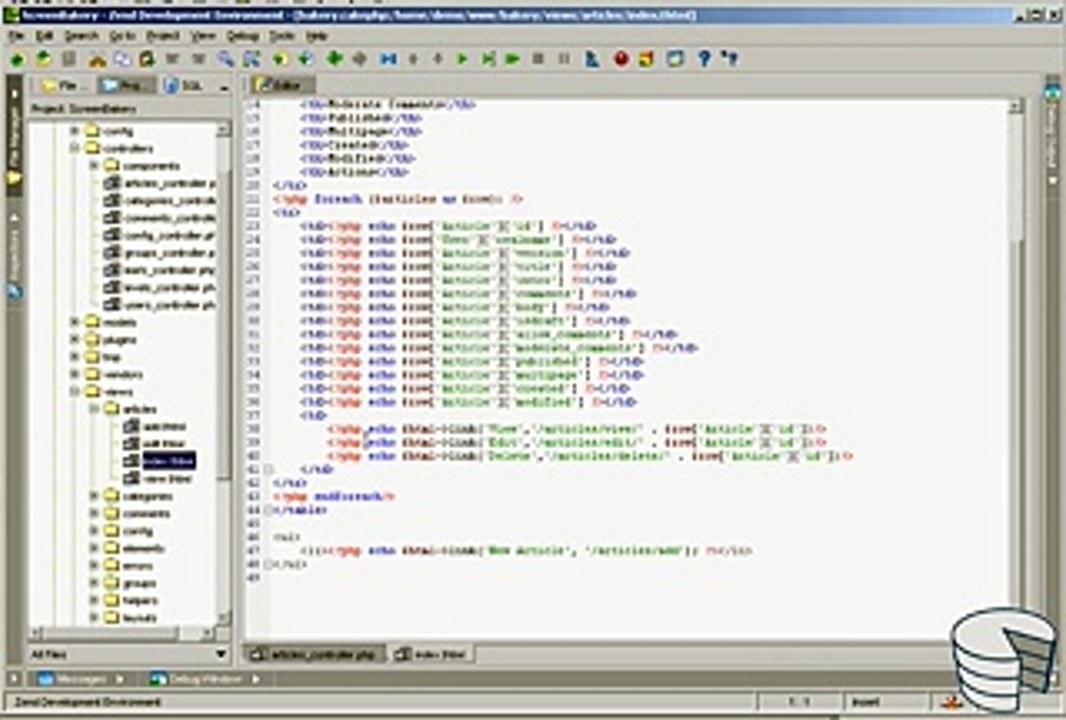Switch to the File tab in the left panel

pos(63,86)
